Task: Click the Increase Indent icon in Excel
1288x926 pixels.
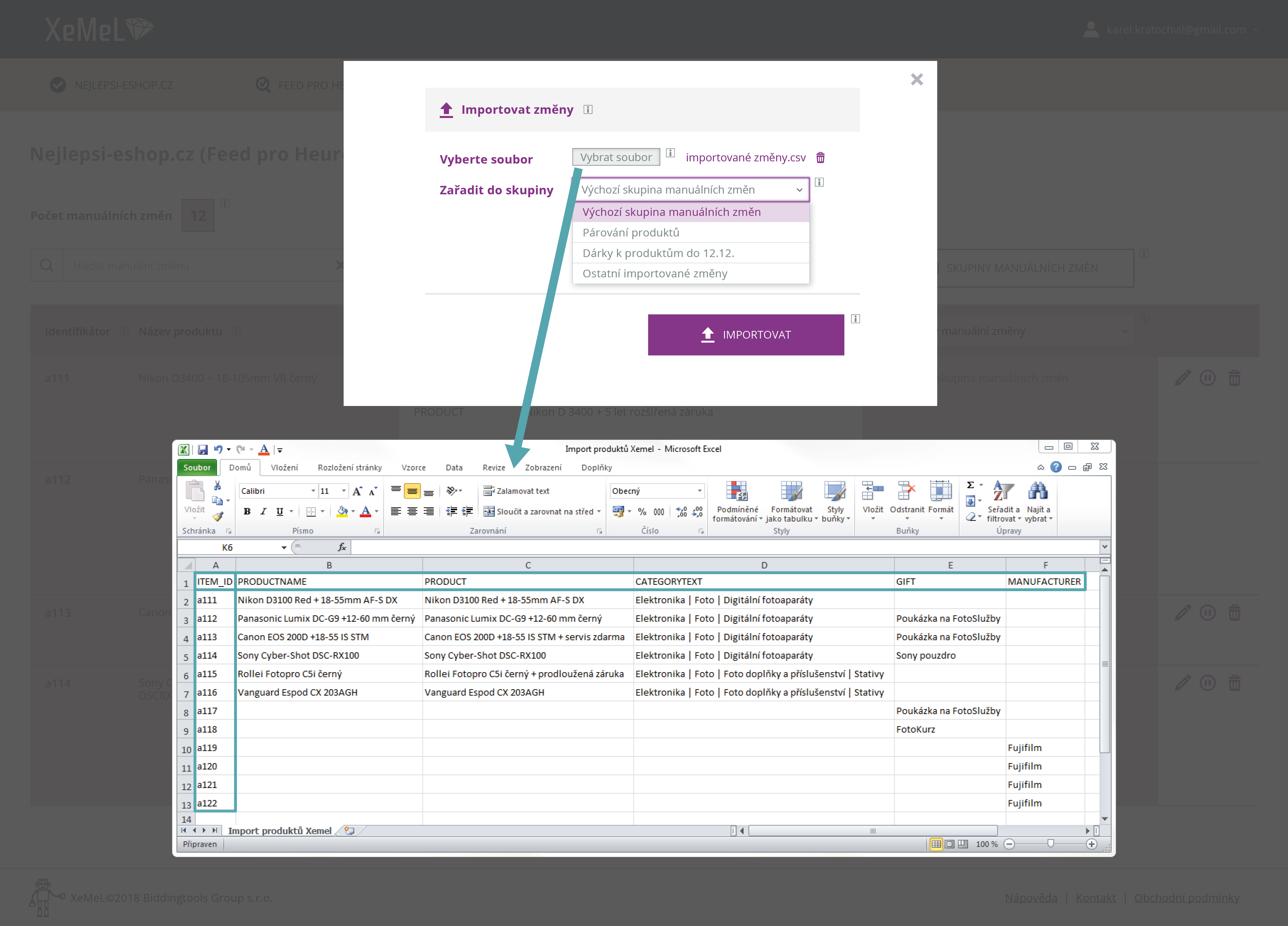Action: pyautogui.click(x=467, y=511)
